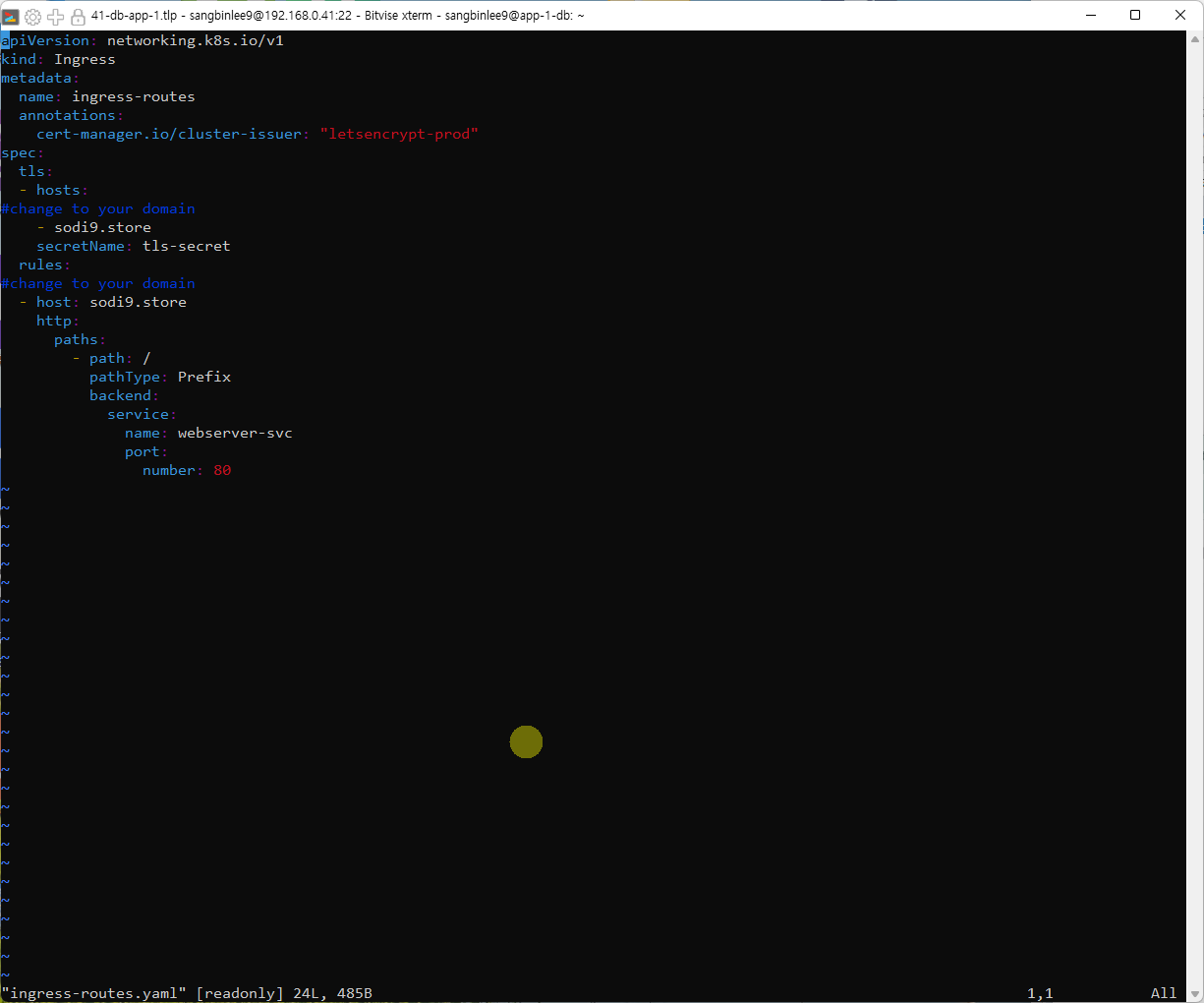
Task: Click 'networking.k8s.io/v1' in the apiVersion line
Action: tap(196, 40)
